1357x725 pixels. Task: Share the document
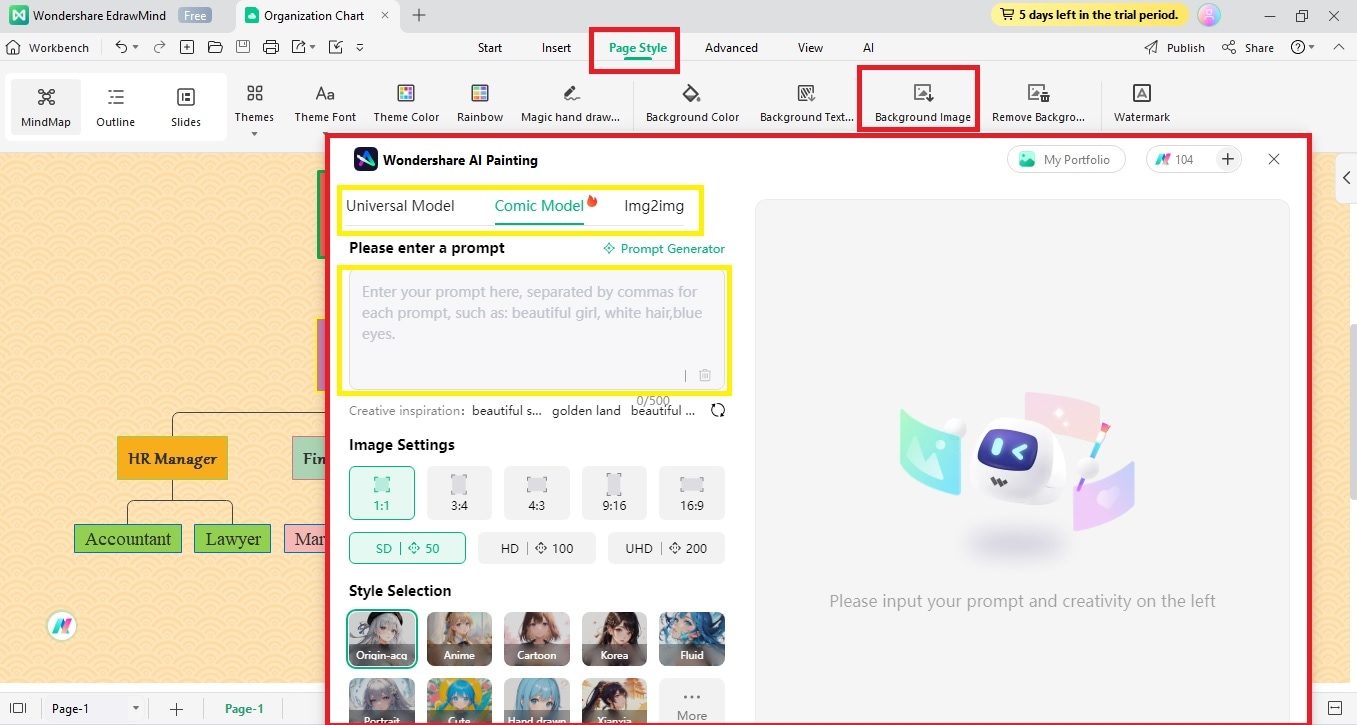tap(1248, 48)
